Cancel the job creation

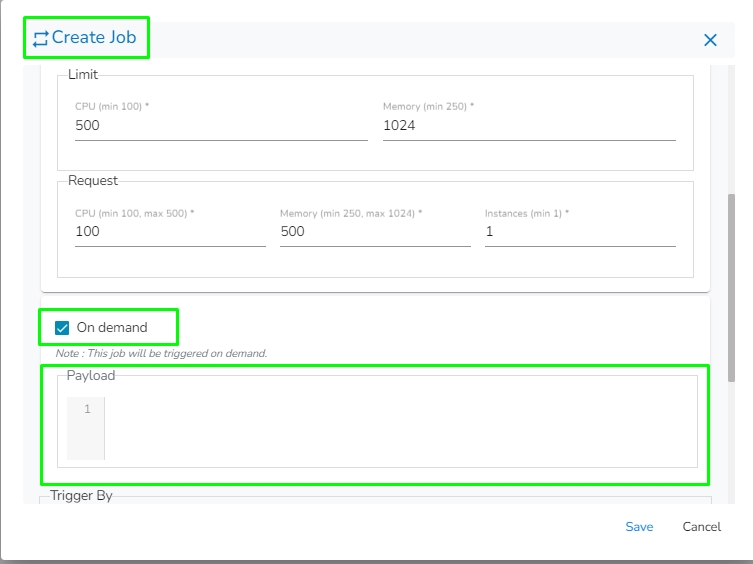coord(701,527)
